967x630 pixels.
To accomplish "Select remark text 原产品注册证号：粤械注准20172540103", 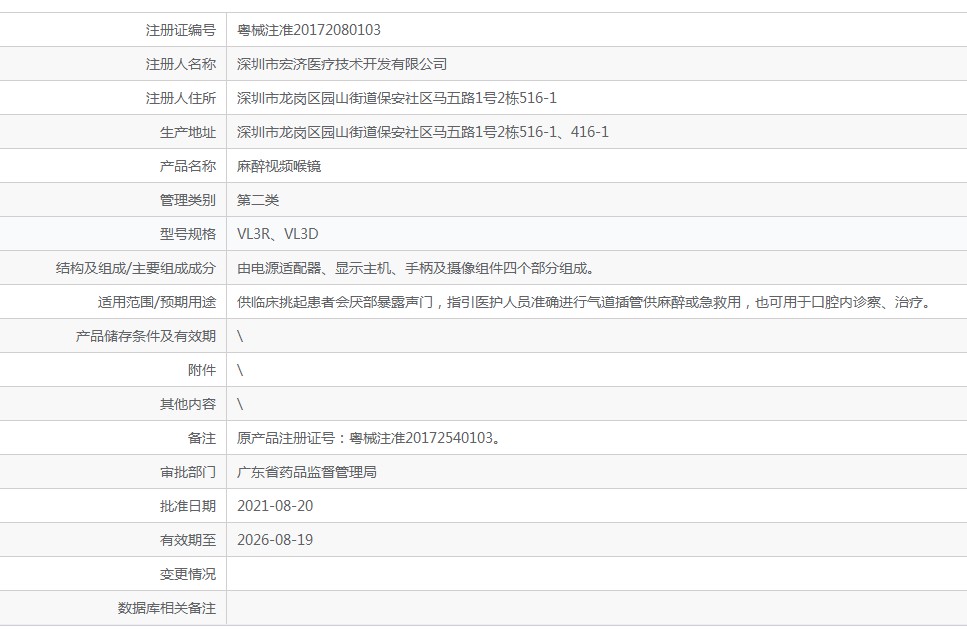I will pyautogui.click(x=368, y=438).
